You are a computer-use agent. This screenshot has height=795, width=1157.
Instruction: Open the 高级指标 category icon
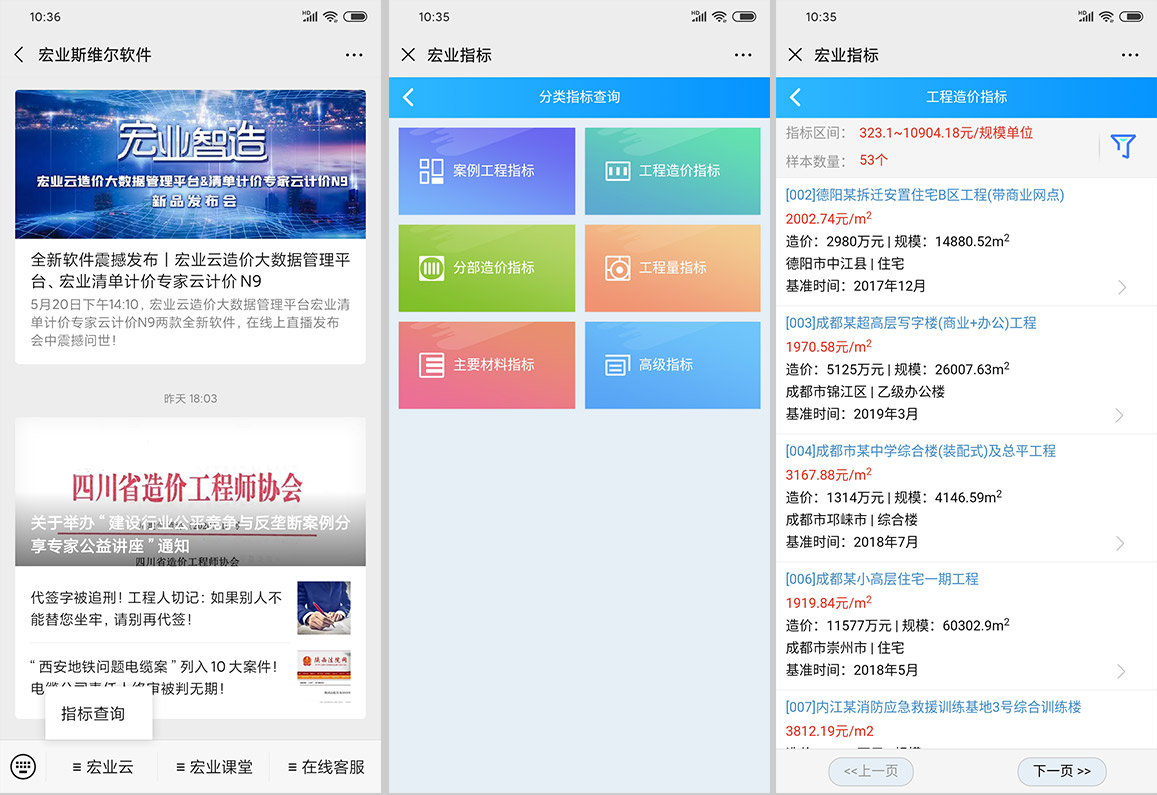[672, 365]
